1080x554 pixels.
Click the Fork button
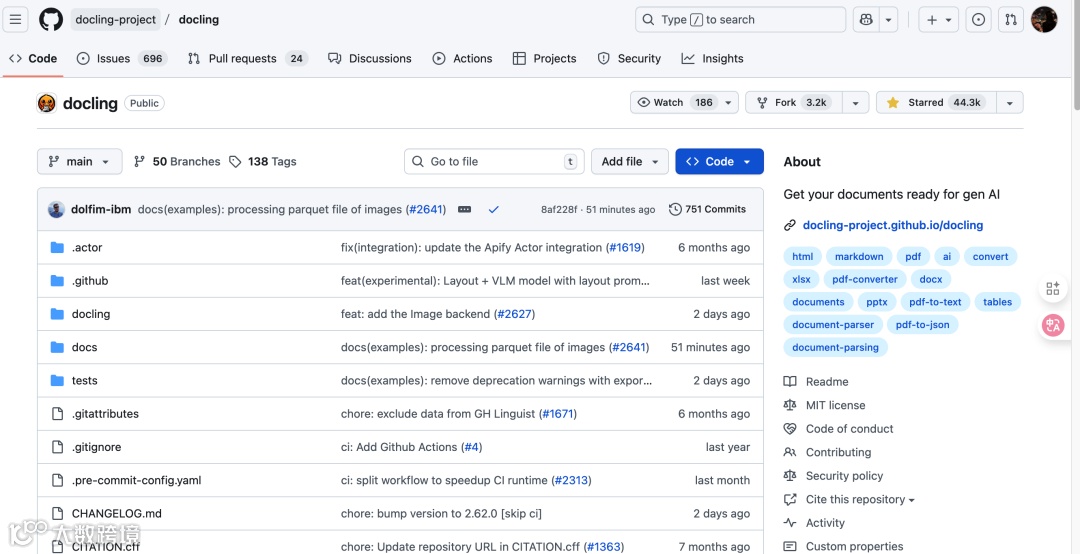[794, 103]
